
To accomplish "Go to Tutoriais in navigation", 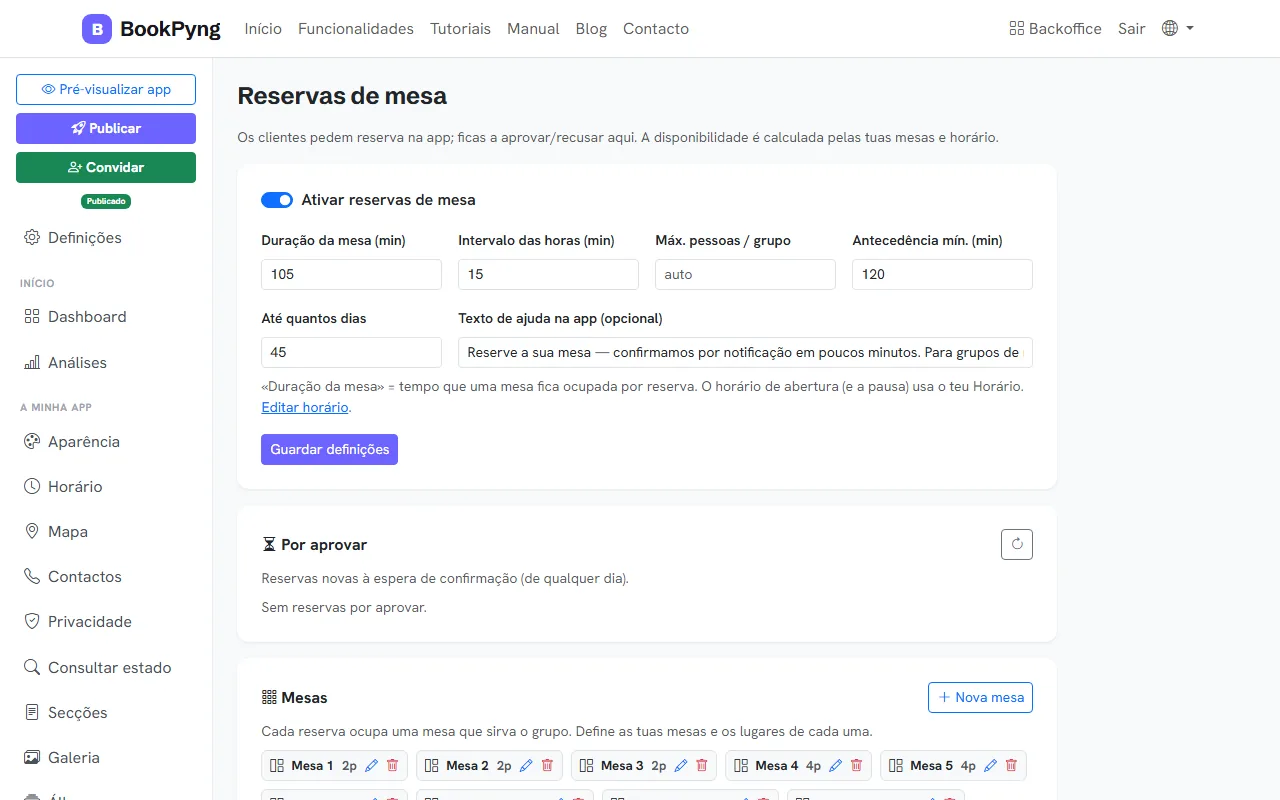I will tap(460, 29).
